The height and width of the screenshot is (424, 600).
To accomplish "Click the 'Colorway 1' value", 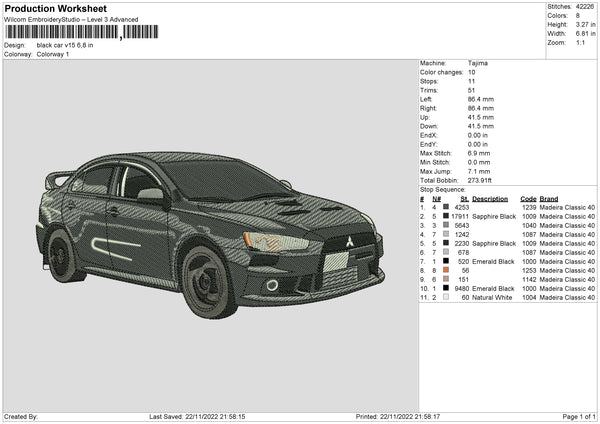I will [x=53, y=54].
